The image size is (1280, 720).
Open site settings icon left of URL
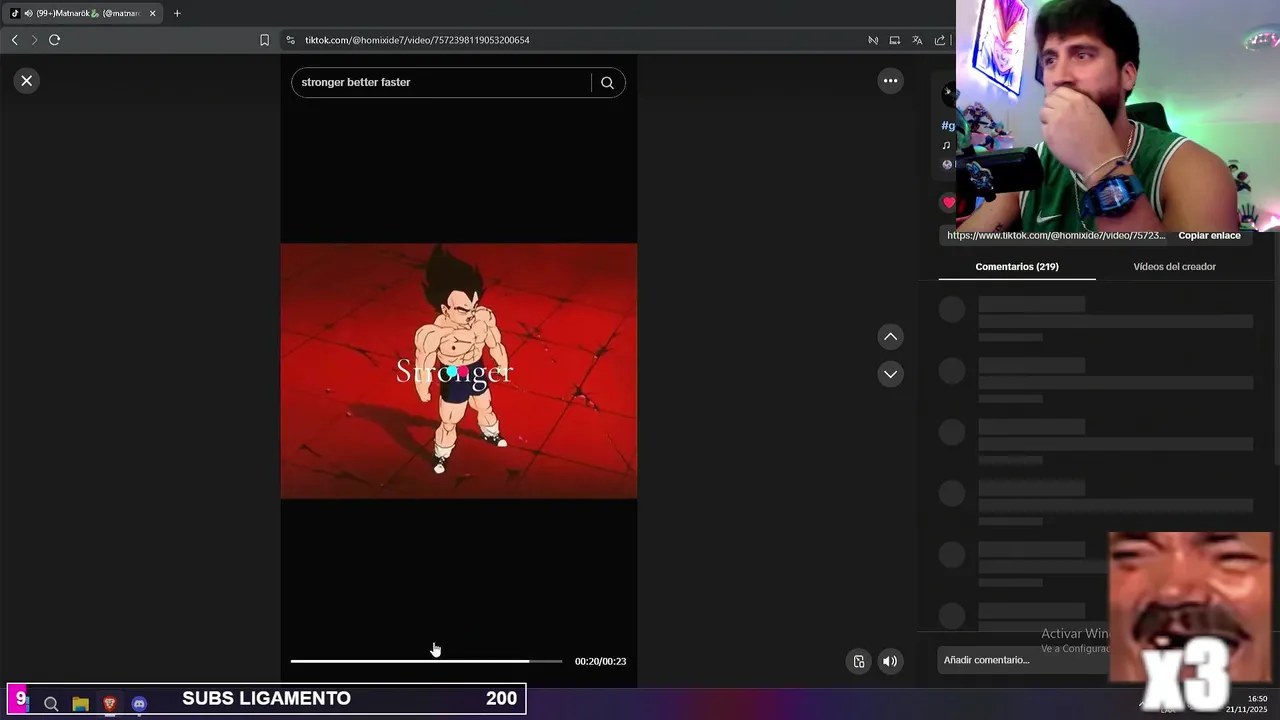(290, 40)
